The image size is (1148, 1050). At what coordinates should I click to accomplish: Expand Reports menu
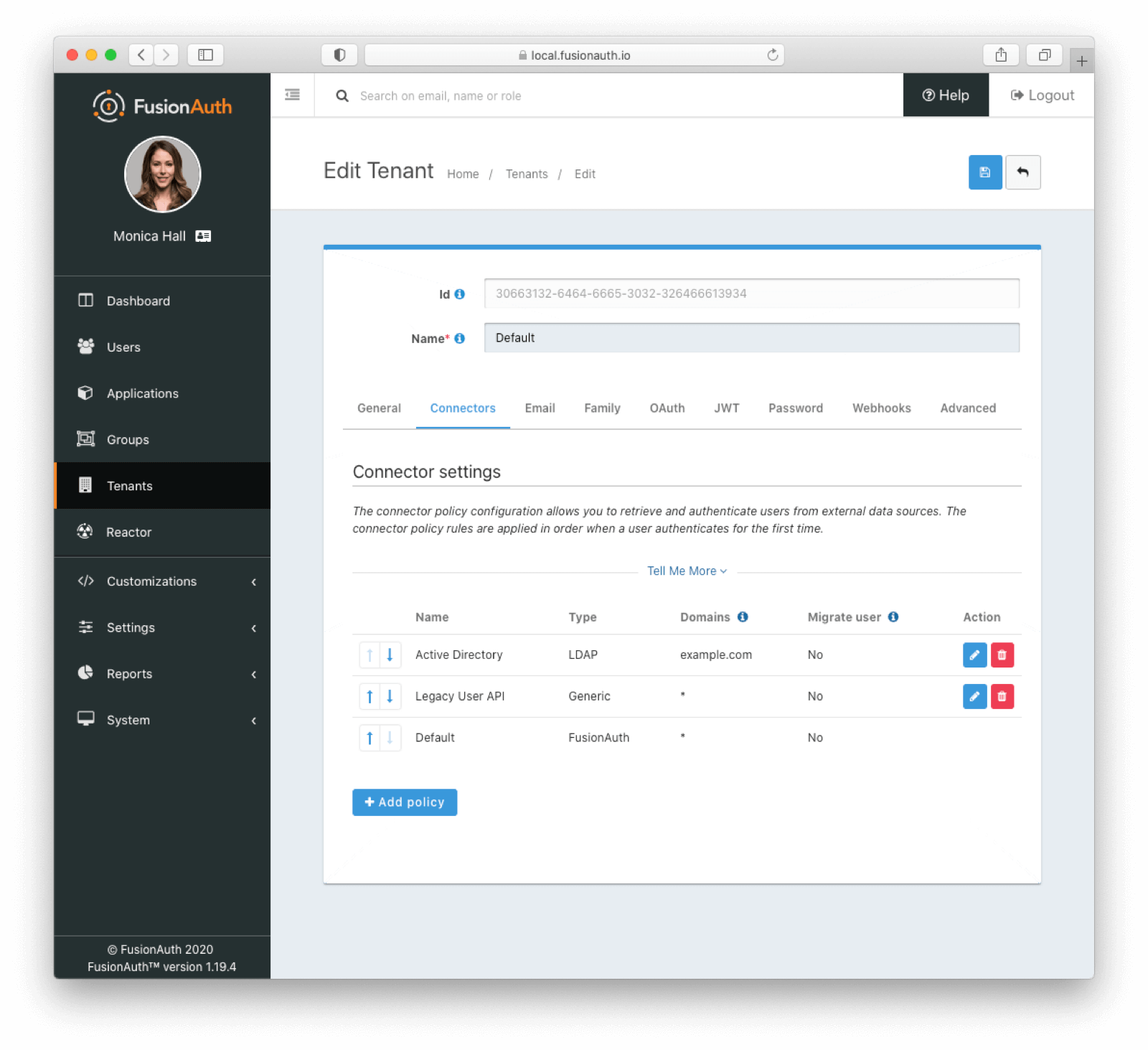(162, 674)
